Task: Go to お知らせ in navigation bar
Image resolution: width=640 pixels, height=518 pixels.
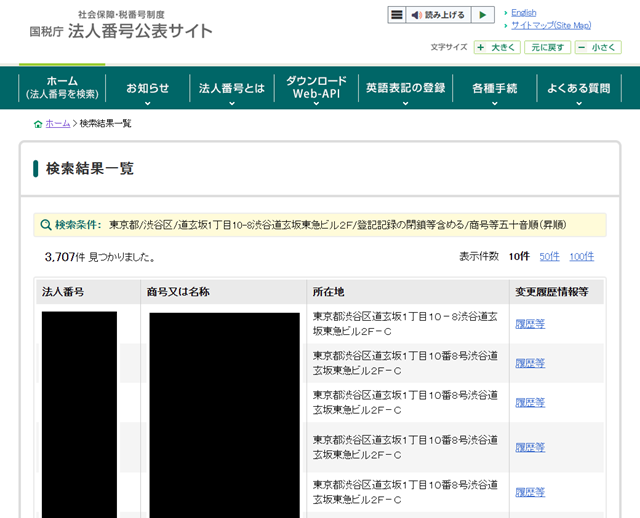Action: [148, 88]
